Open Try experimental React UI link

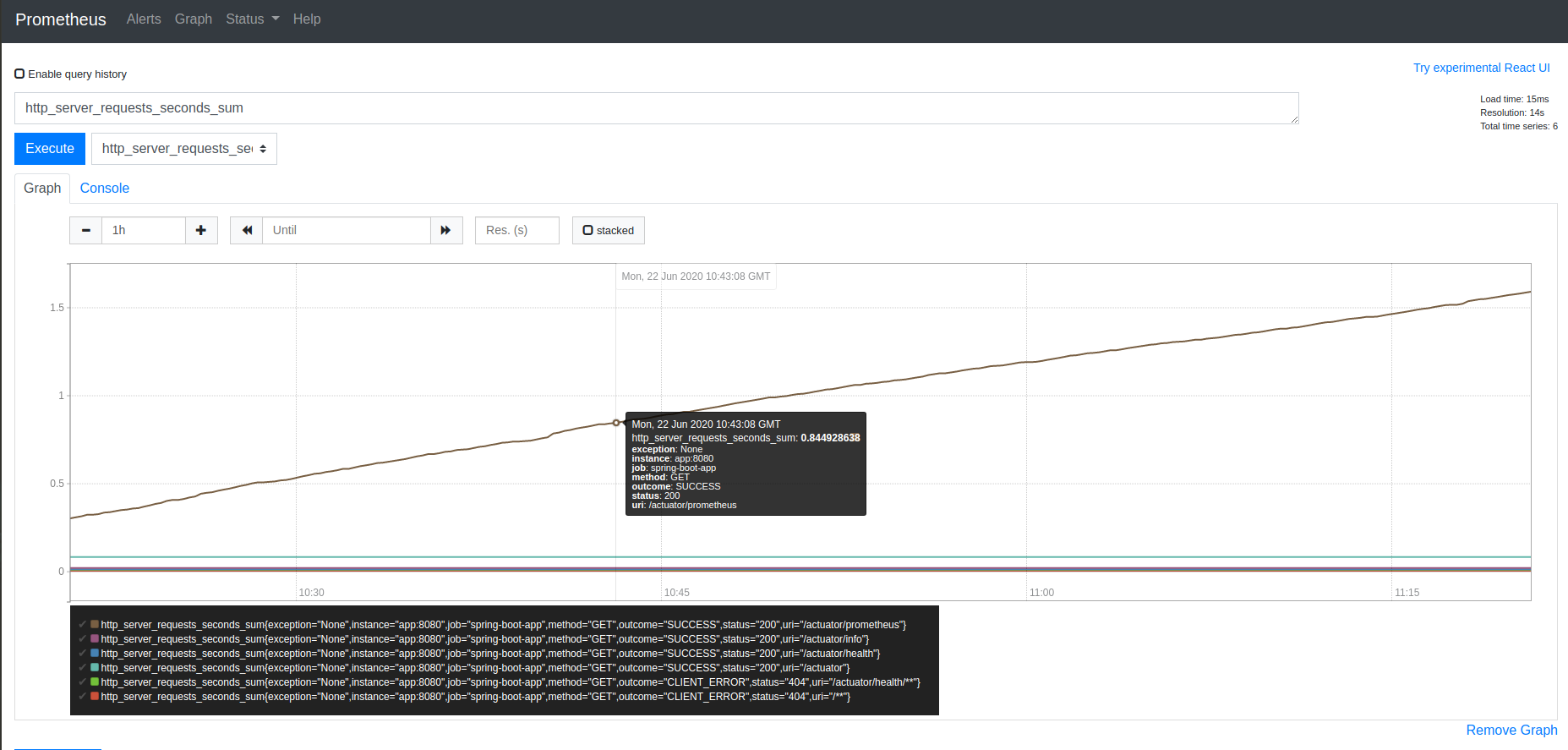(1481, 68)
